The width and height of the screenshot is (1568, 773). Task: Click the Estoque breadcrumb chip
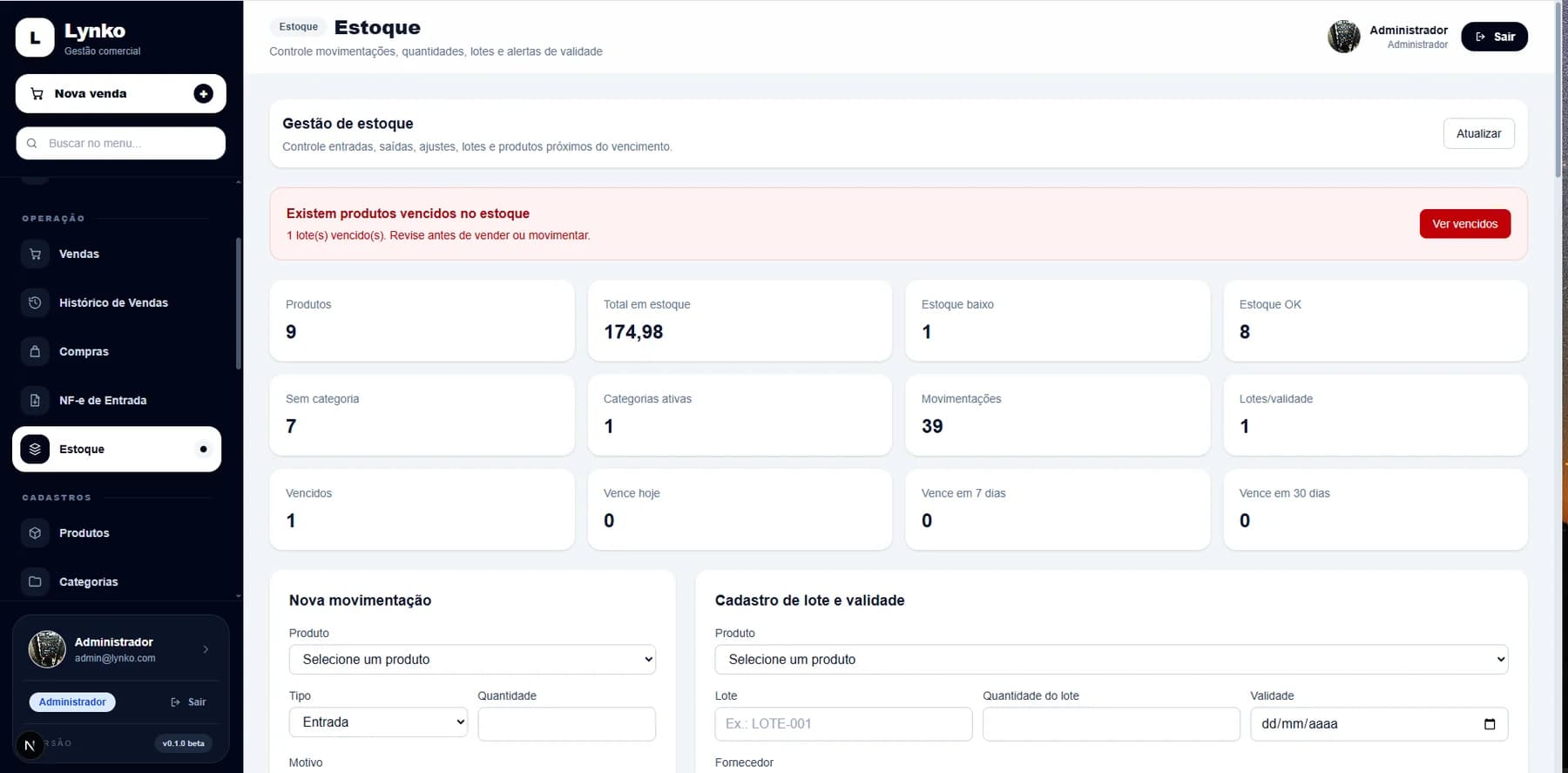tap(299, 27)
